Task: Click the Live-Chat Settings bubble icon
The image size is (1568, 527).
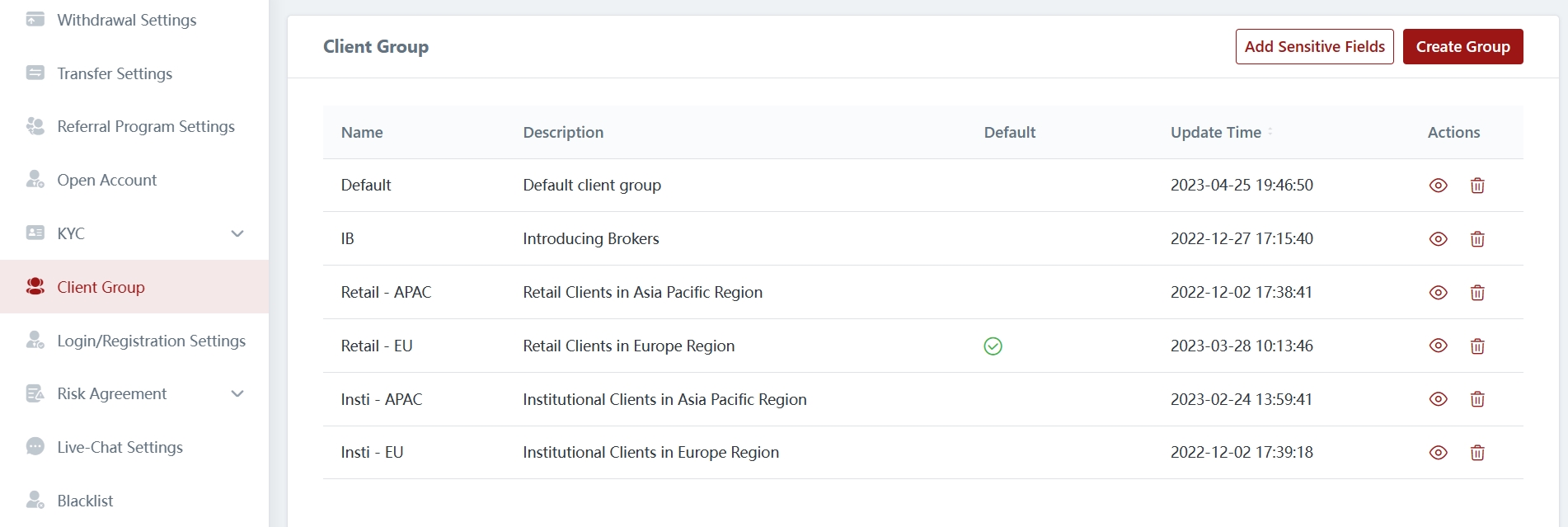Action: point(35,447)
